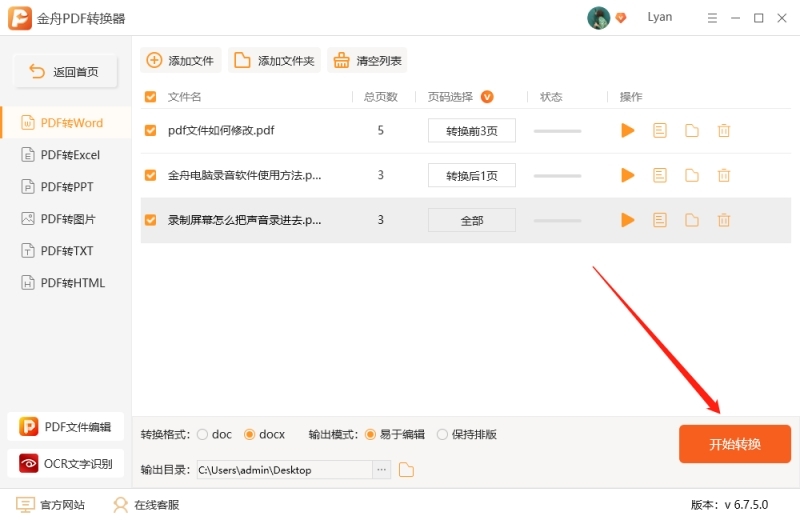The image size is (800, 520).
Task: Open output folder icon for 金舟电脑录音软件使用方法 row
Action: 692,175
